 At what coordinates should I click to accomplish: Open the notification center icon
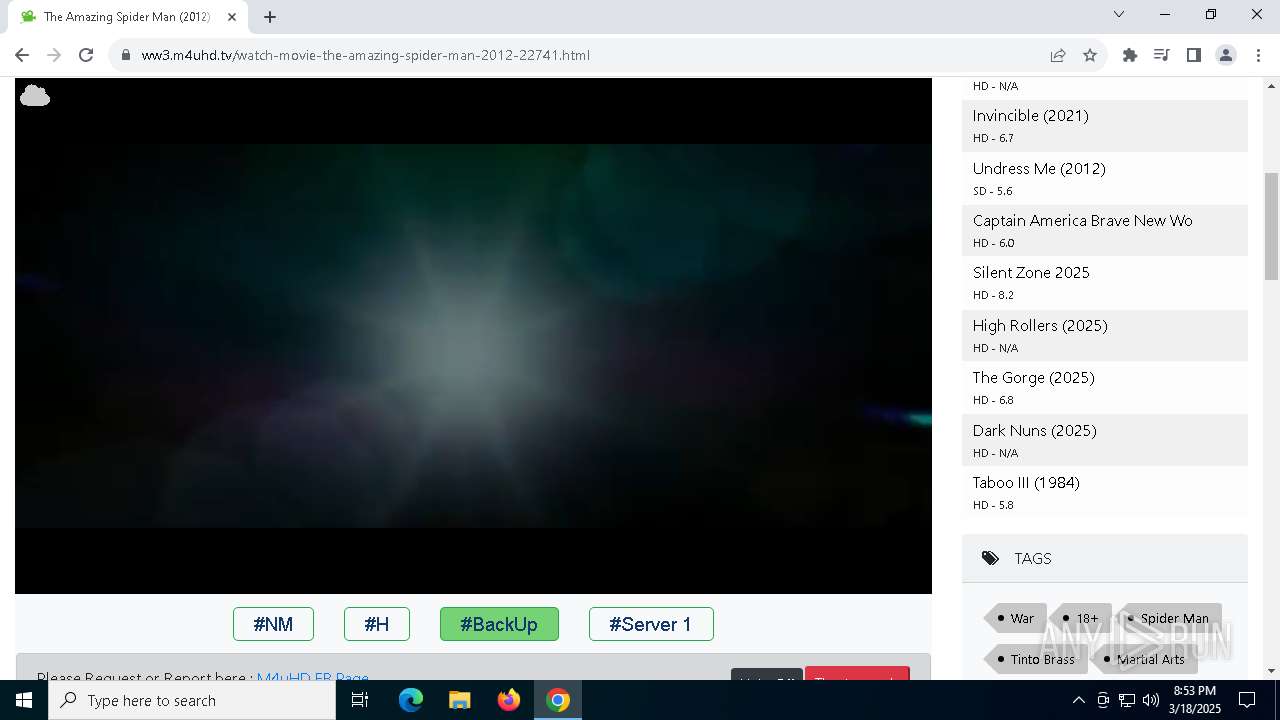click(x=1248, y=700)
